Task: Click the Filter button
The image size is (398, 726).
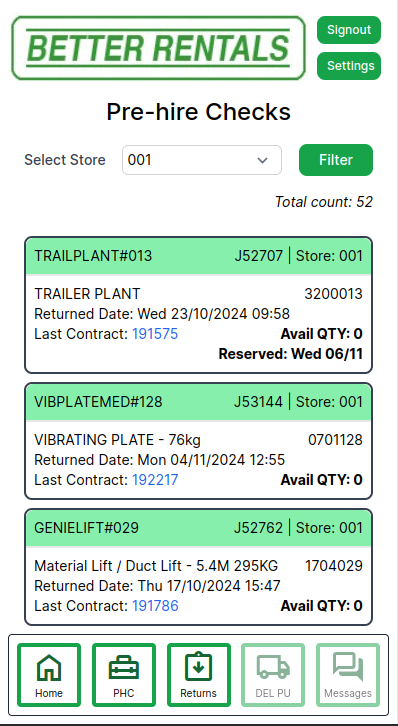Action: click(336, 160)
